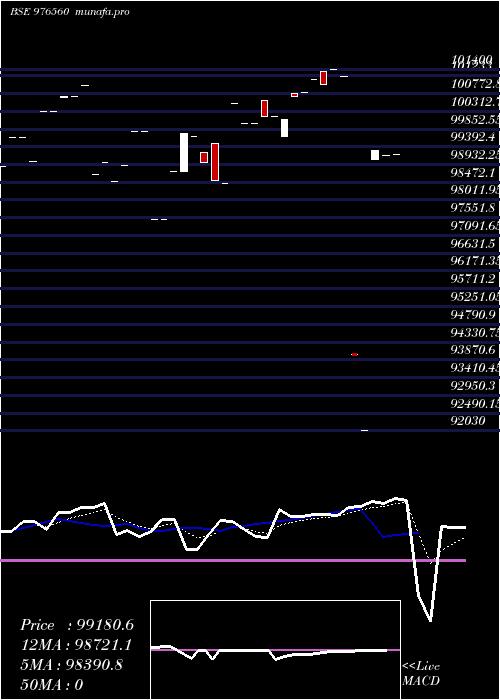Click the Price : 99180.6 readout
The height and width of the screenshot is (700, 500).
tap(77, 625)
